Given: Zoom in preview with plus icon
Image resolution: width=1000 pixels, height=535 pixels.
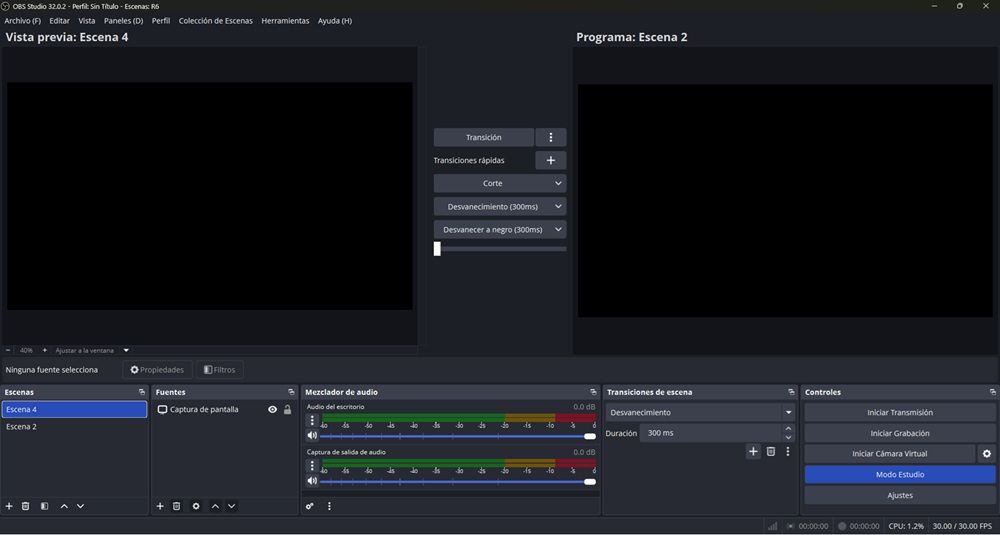Looking at the screenshot, I should coord(44,350).
